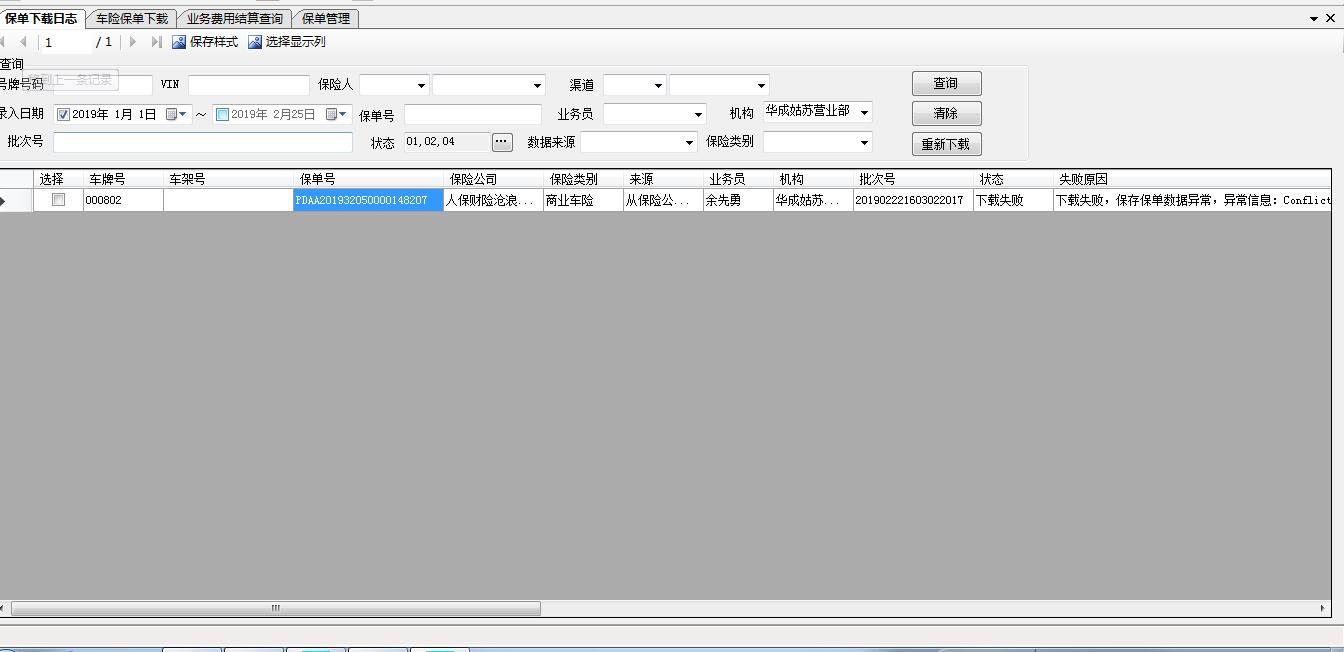The width and height of the screenshot is (1344, 652).
Task: Switch to 保单管理 tab
Action: point(326,18)
